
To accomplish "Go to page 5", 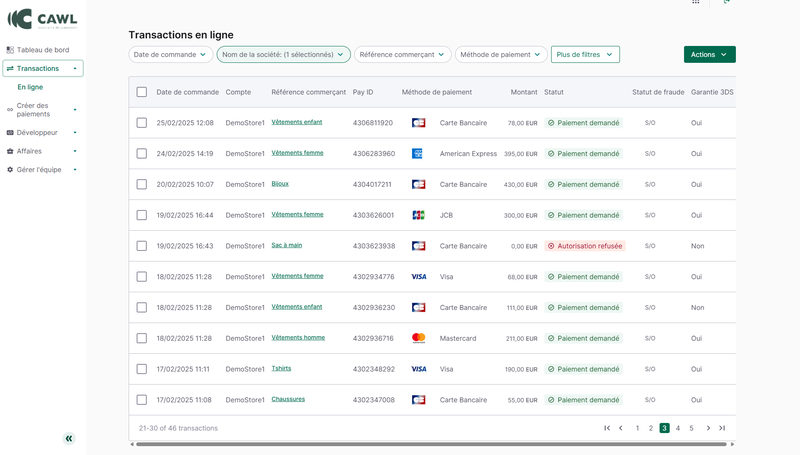I will [x=691, y=428].
